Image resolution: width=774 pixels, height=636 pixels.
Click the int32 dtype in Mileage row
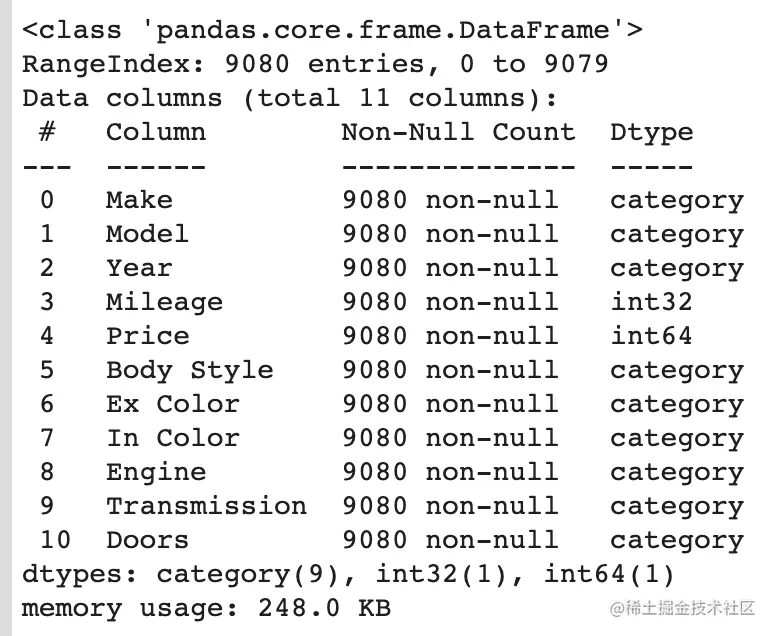click(x=651, y=302)
